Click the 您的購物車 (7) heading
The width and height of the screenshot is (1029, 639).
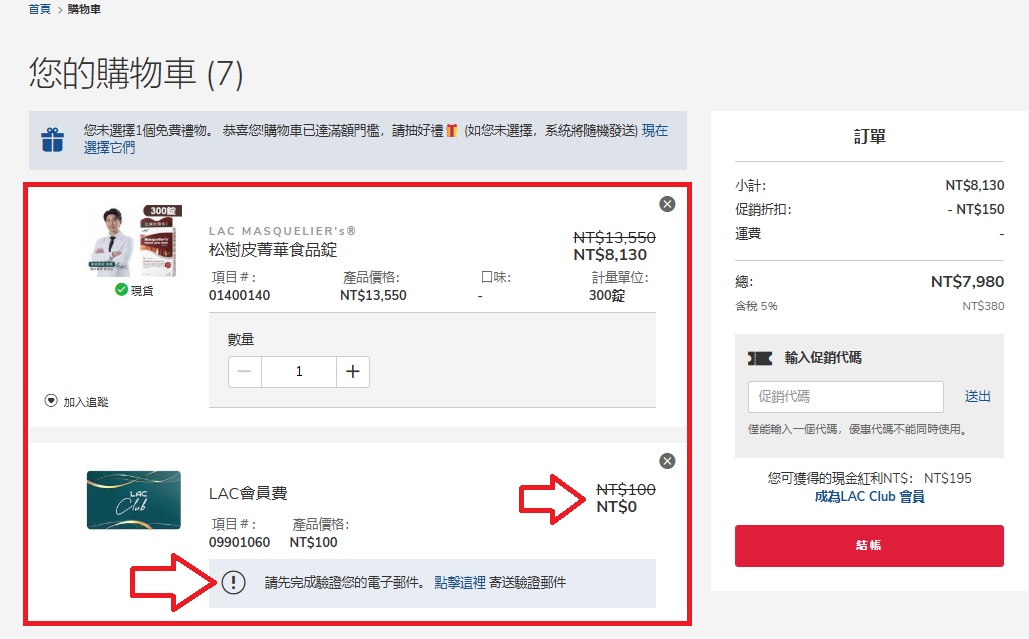click(x=136, y=73)
